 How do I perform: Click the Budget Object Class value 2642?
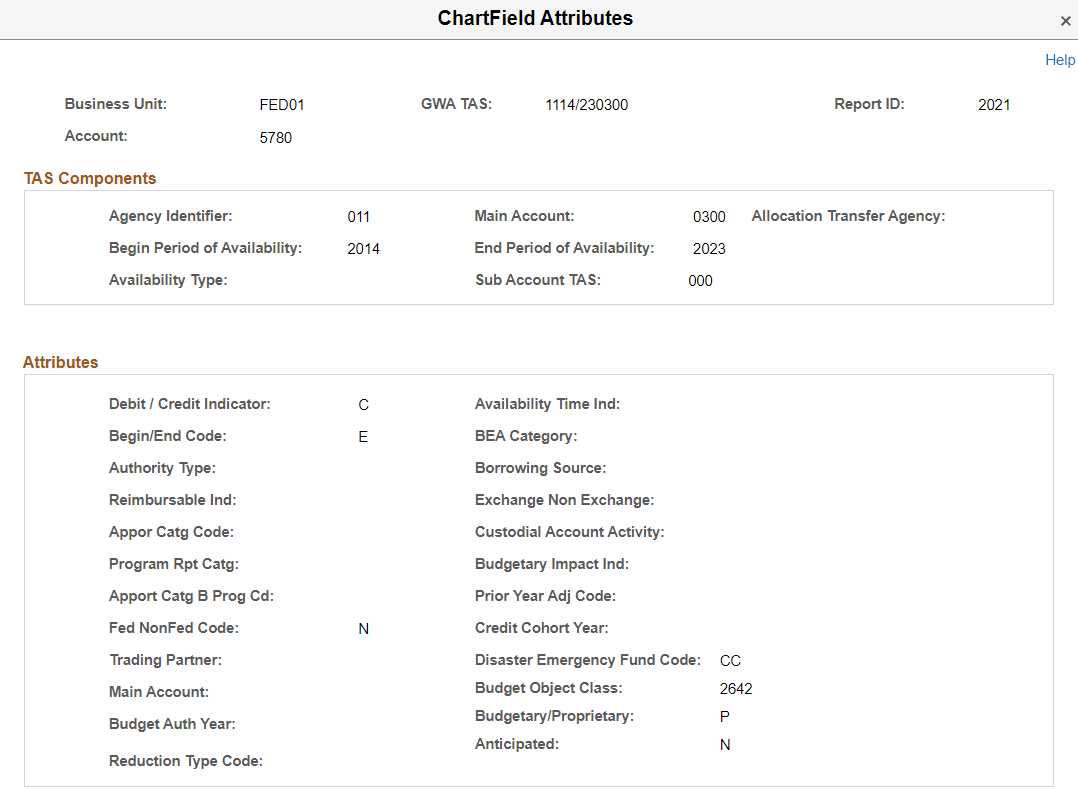click(736, 688)
